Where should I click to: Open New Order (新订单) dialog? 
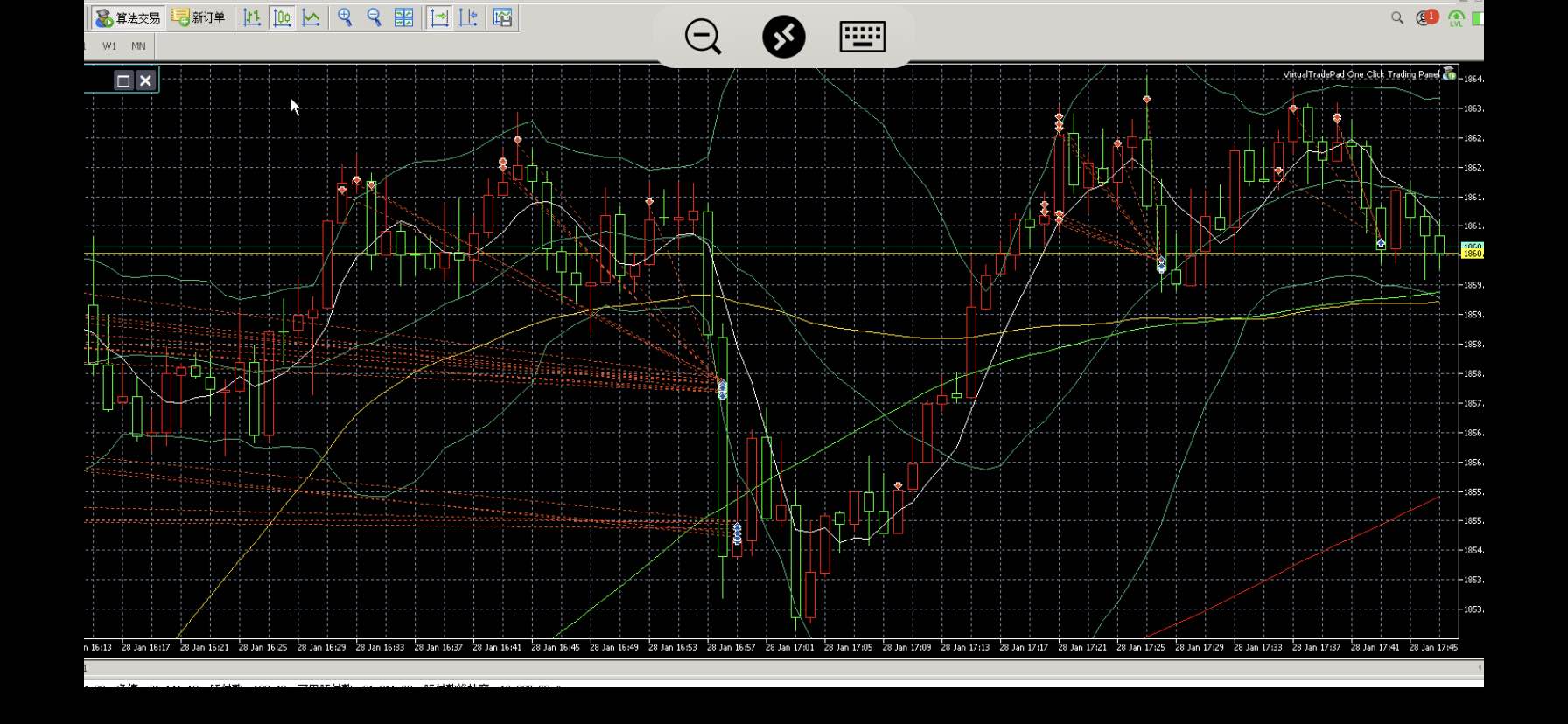point(199,17)
